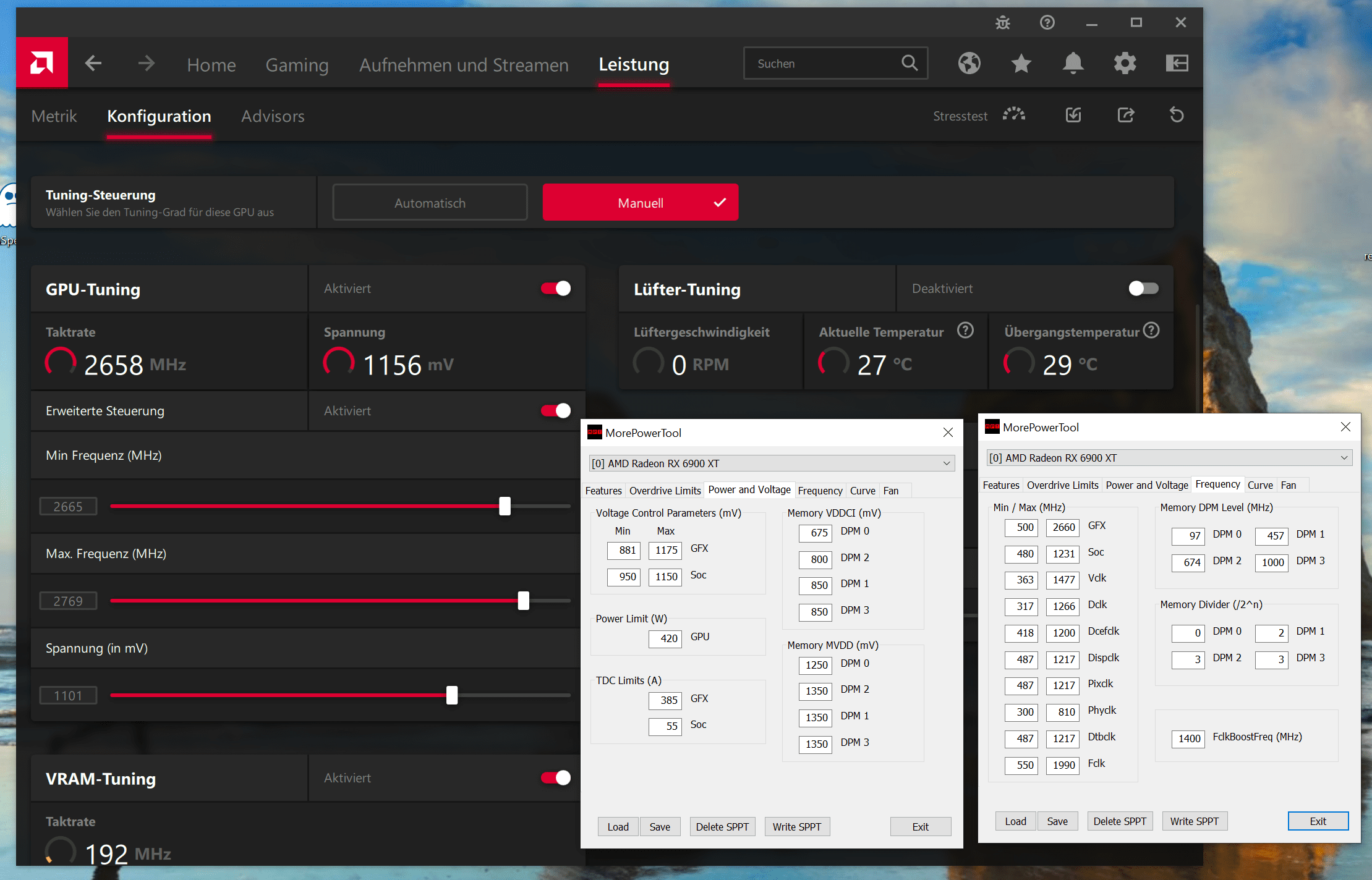Select the Automatisch tuning button
Viewport: 1372px width, 880px height.
430,203
